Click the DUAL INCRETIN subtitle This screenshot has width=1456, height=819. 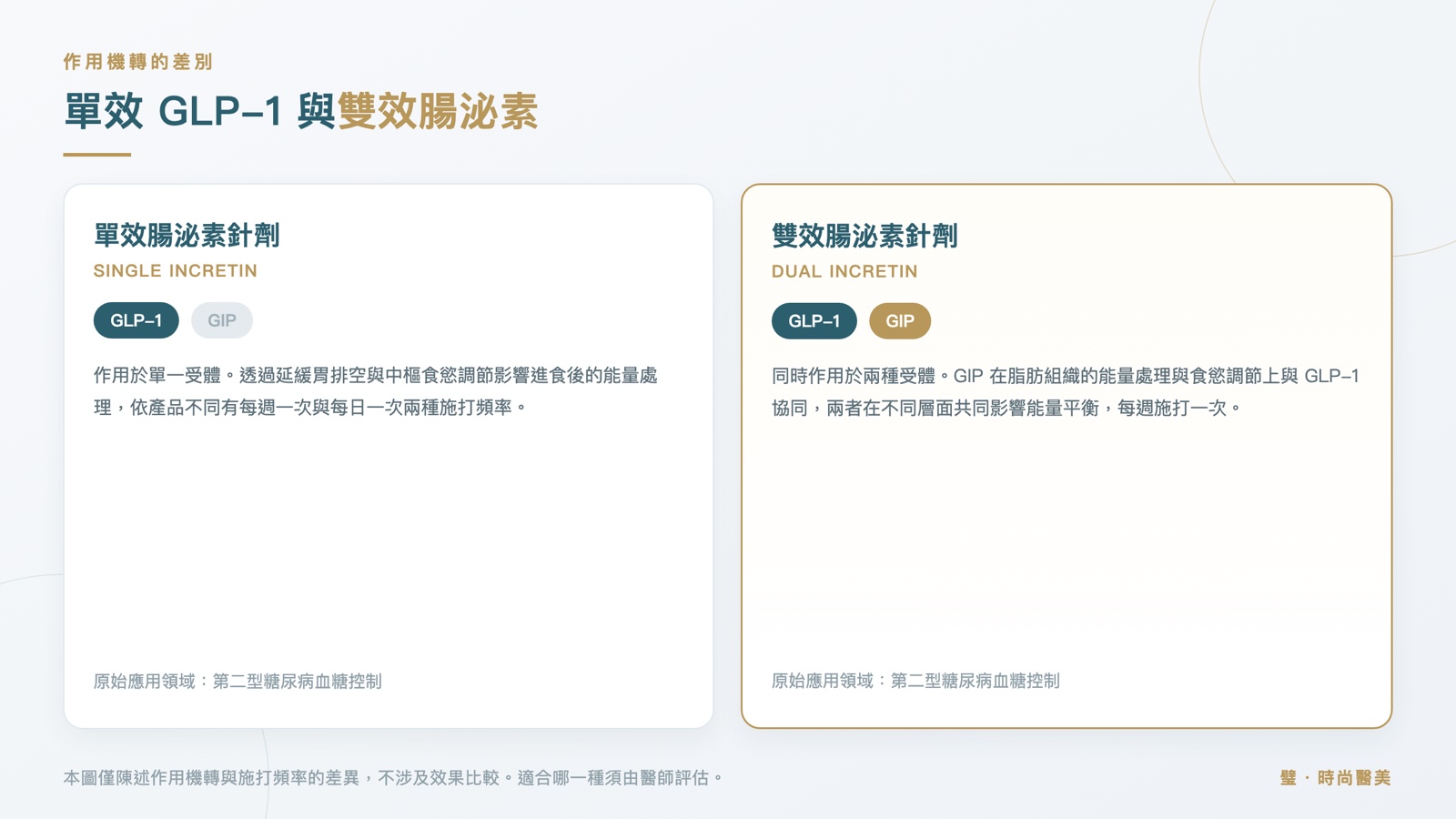click(x=844, y=272)
